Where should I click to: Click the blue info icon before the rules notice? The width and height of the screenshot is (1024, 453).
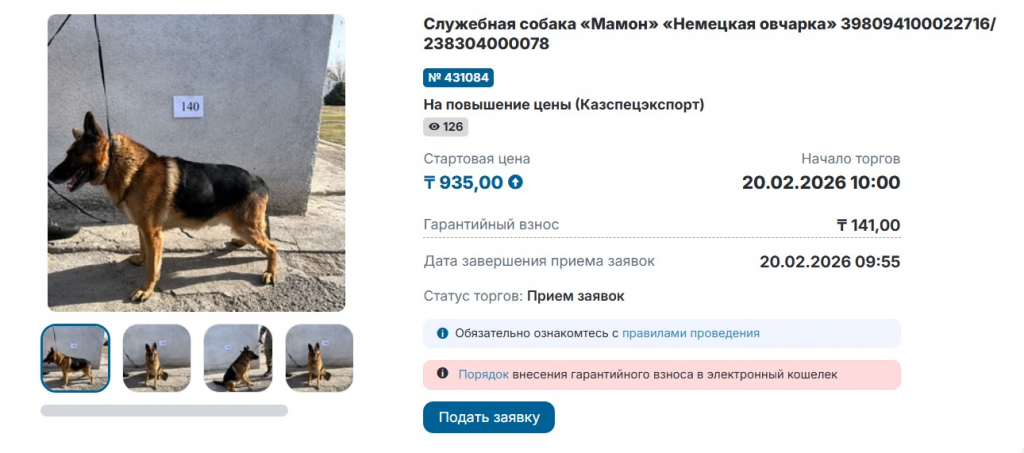click(443, 333)
